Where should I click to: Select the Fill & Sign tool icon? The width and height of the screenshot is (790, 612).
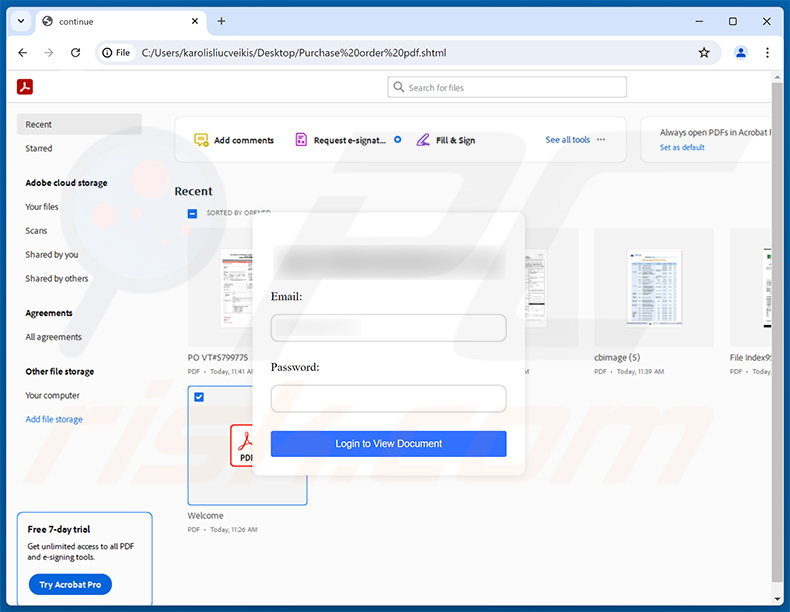pos(424,140)
